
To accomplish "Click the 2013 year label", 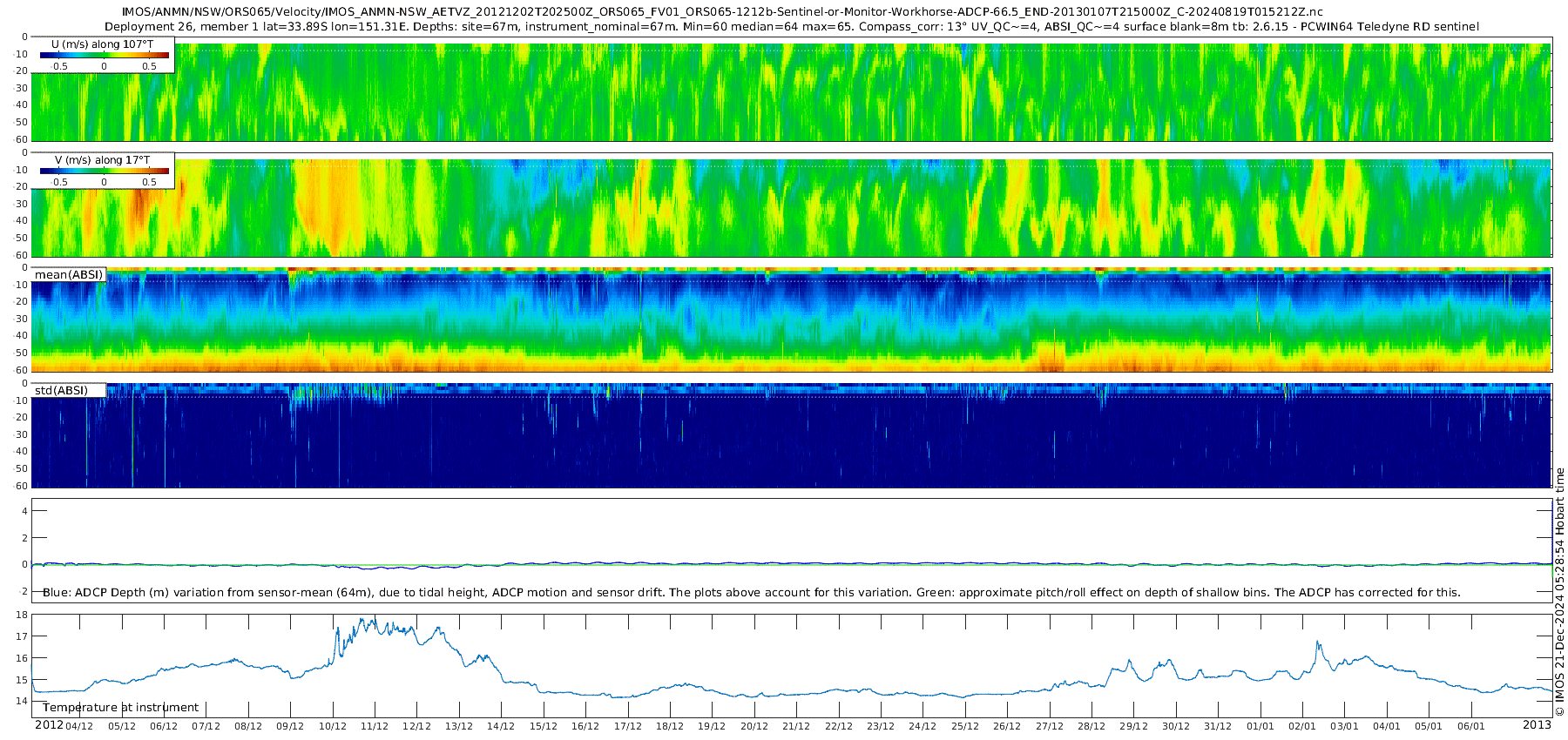I will point(1537,725).
